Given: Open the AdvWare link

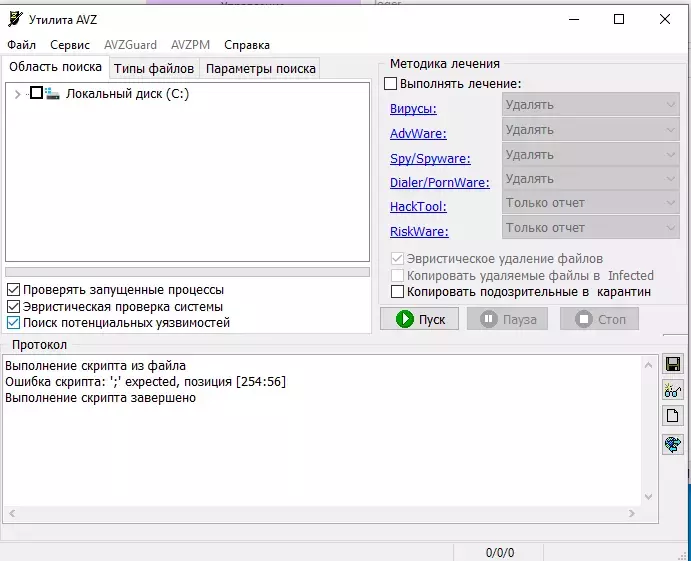Looking at the screenshot, I should (418, 134).
